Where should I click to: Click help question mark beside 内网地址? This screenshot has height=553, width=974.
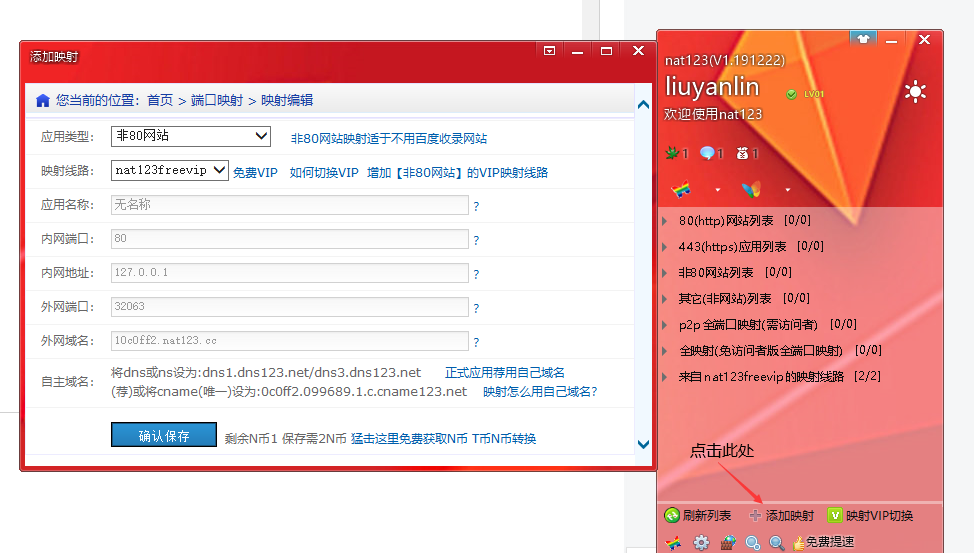pos(476,274)
